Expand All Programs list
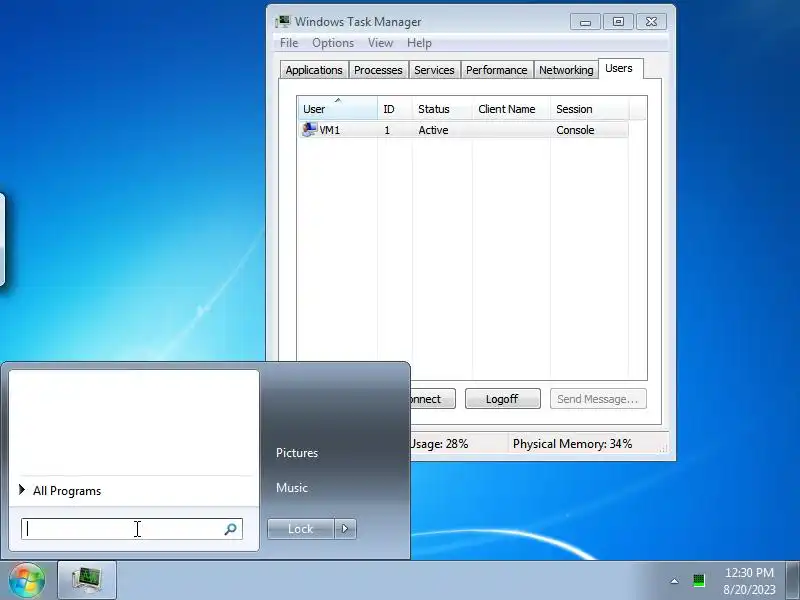Screen dimensions: 800x600 [x=60, y=491]
